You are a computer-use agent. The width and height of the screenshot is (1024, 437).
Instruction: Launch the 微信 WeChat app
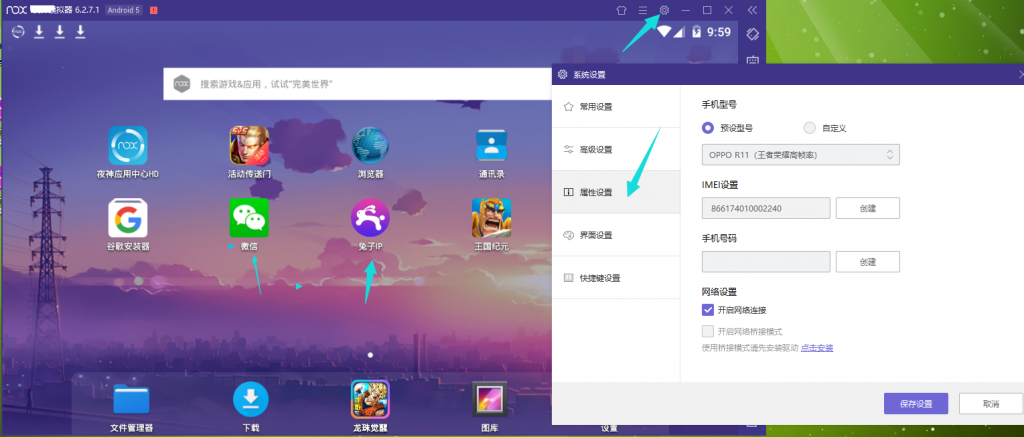click(x=249, y=218)
